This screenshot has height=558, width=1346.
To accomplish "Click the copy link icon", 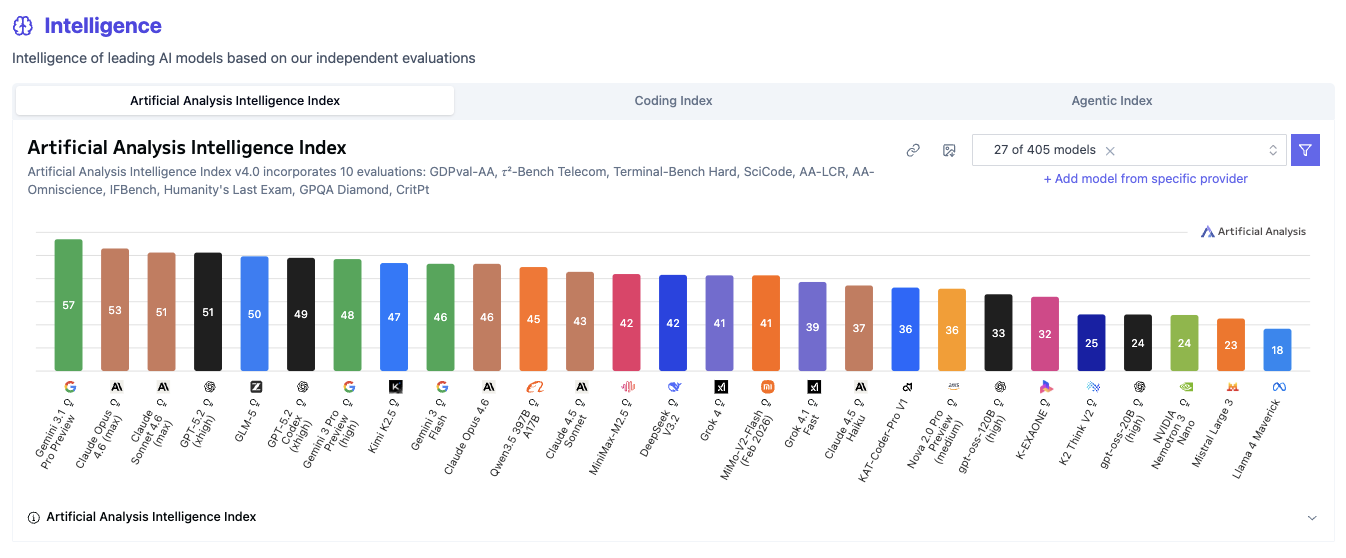I will click(913, 150).
